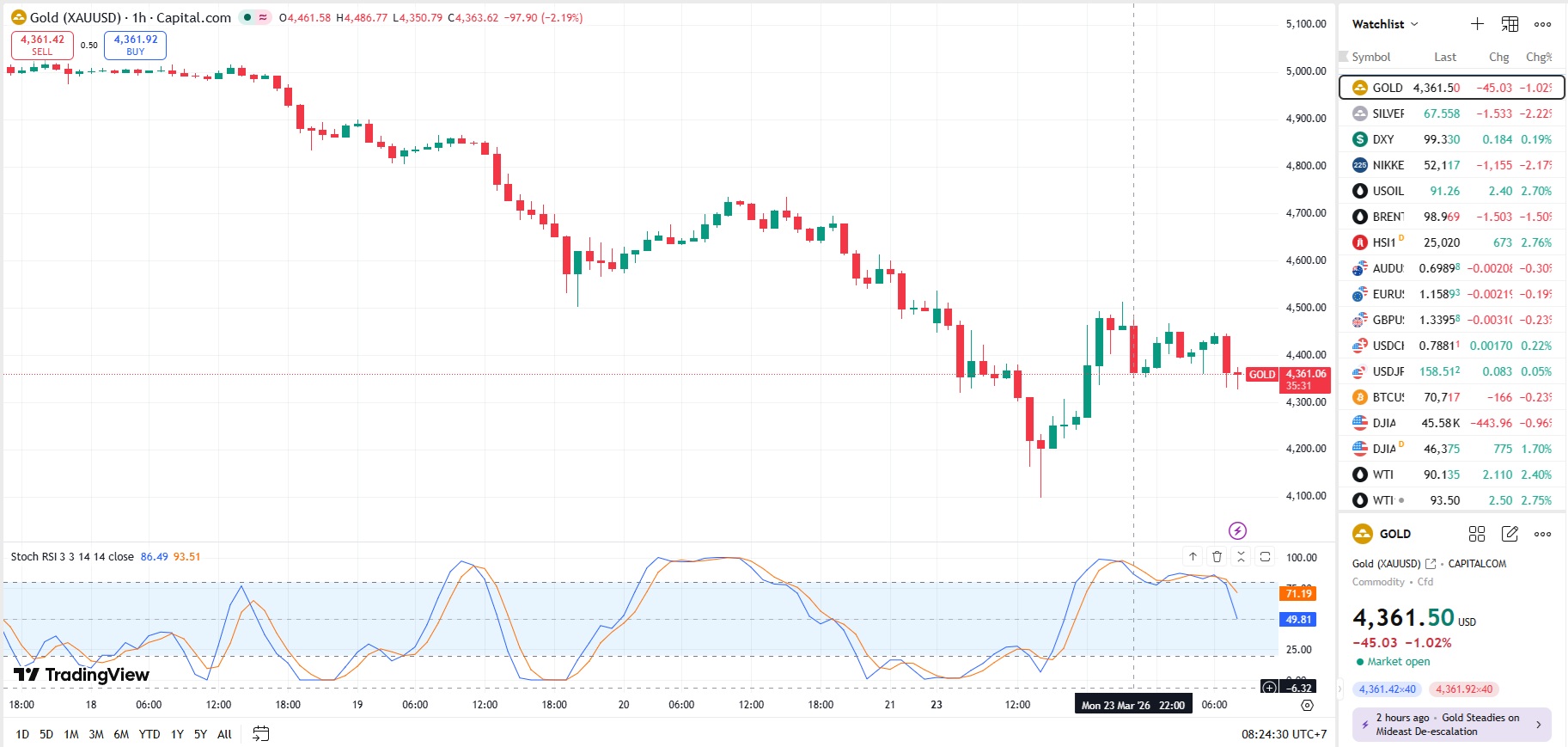Screen dimensions: 1568x747
Task: Move the Stoch RSI pane up
Action: (x=1193, y=557)
